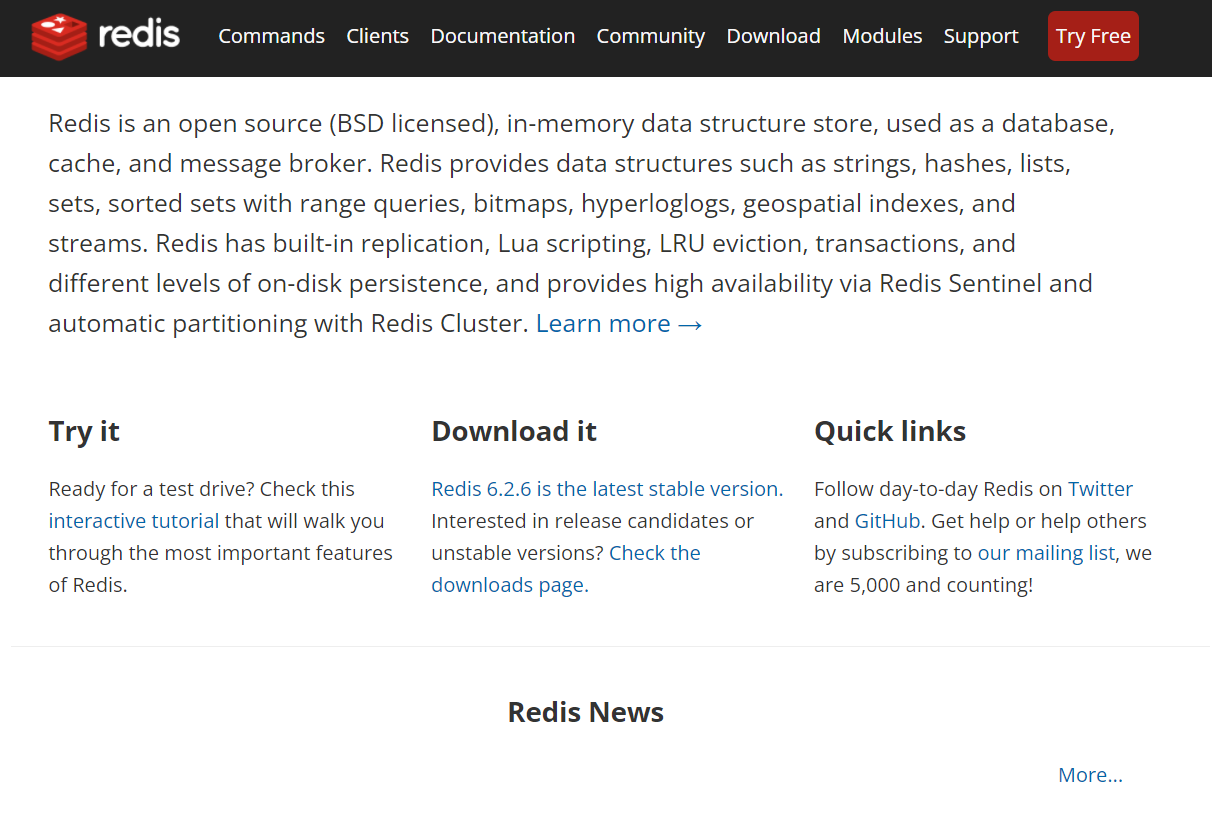Viewport: 1212px width, 818px height.
Task: Open Documentation in the navigation bar
Action: 502,36
